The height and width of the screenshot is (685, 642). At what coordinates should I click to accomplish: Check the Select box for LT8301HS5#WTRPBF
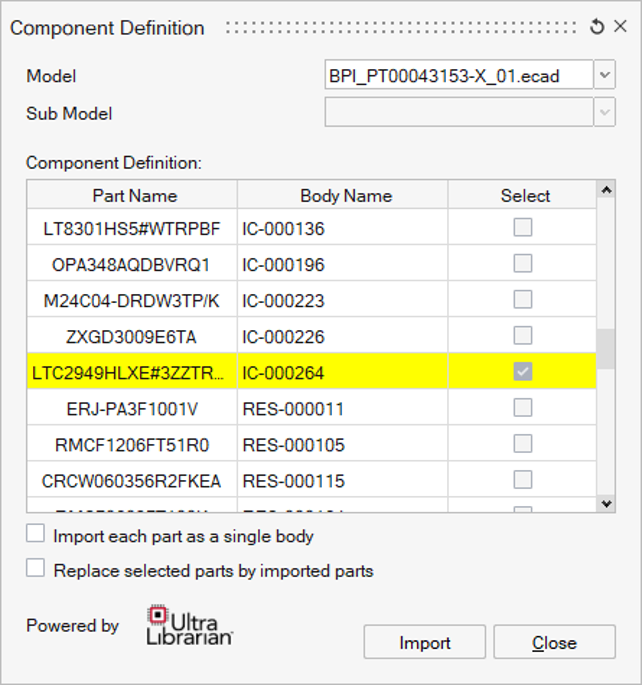523,228
